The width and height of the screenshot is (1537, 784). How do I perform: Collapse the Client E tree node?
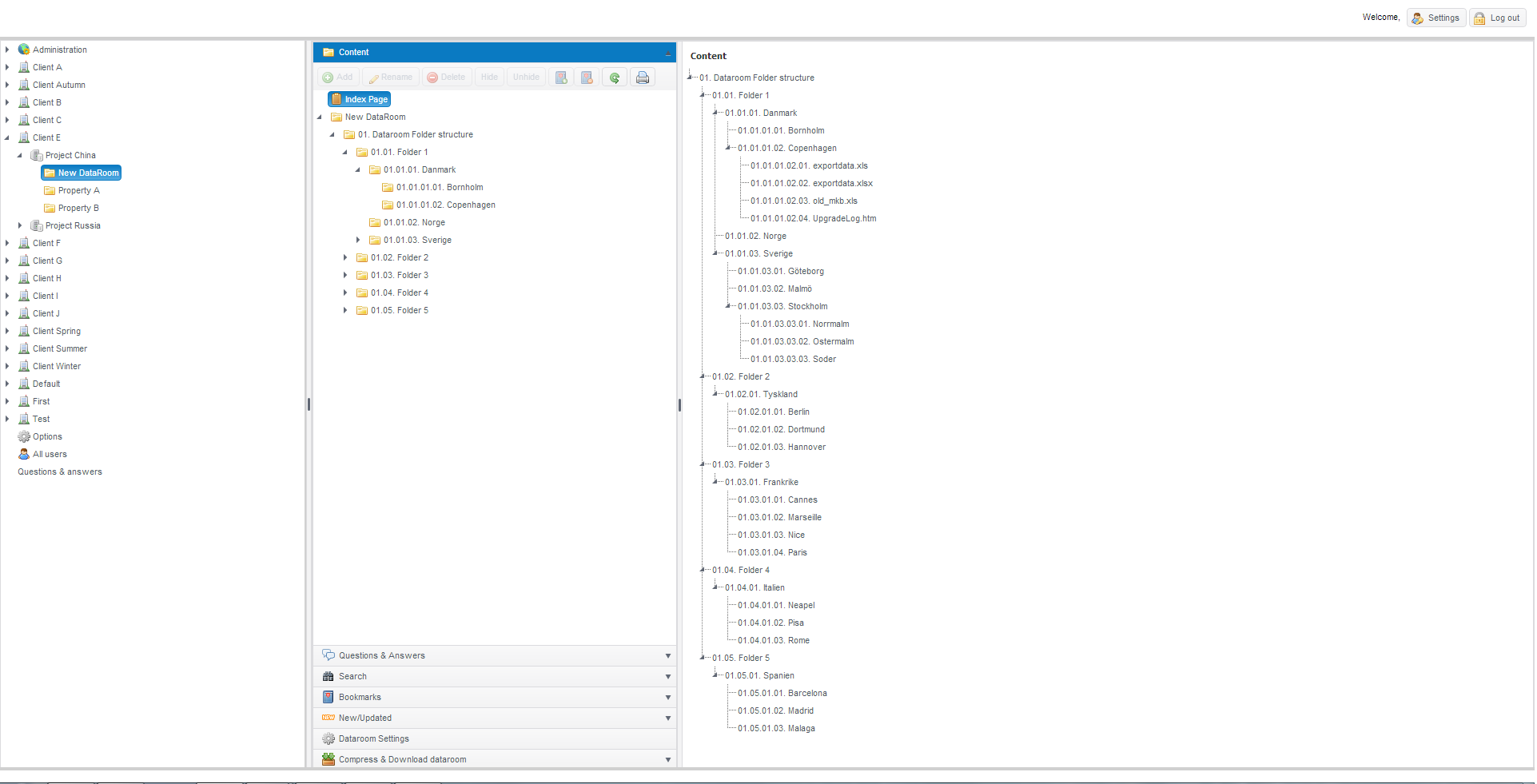pyautogui.click(x=7, y=137)
